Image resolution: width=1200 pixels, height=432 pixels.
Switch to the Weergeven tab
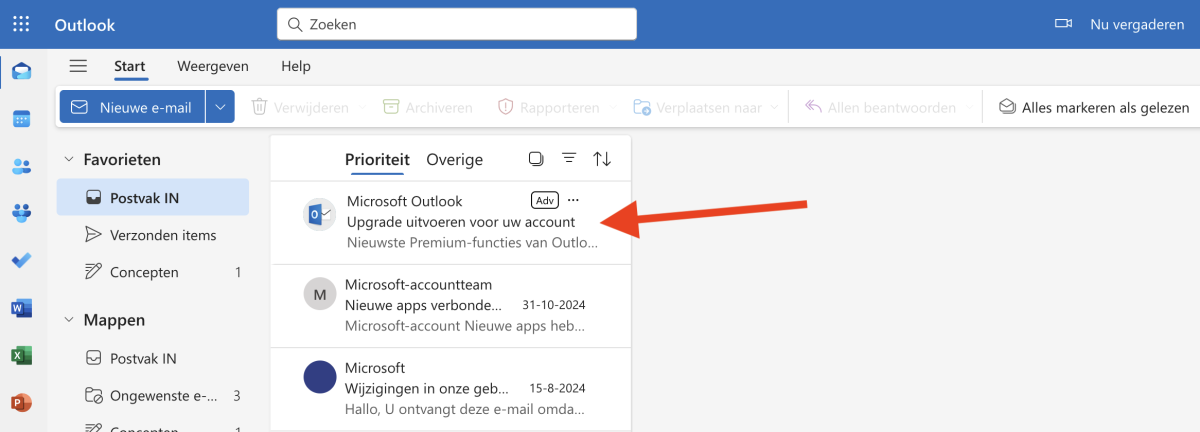coord(213,66)
